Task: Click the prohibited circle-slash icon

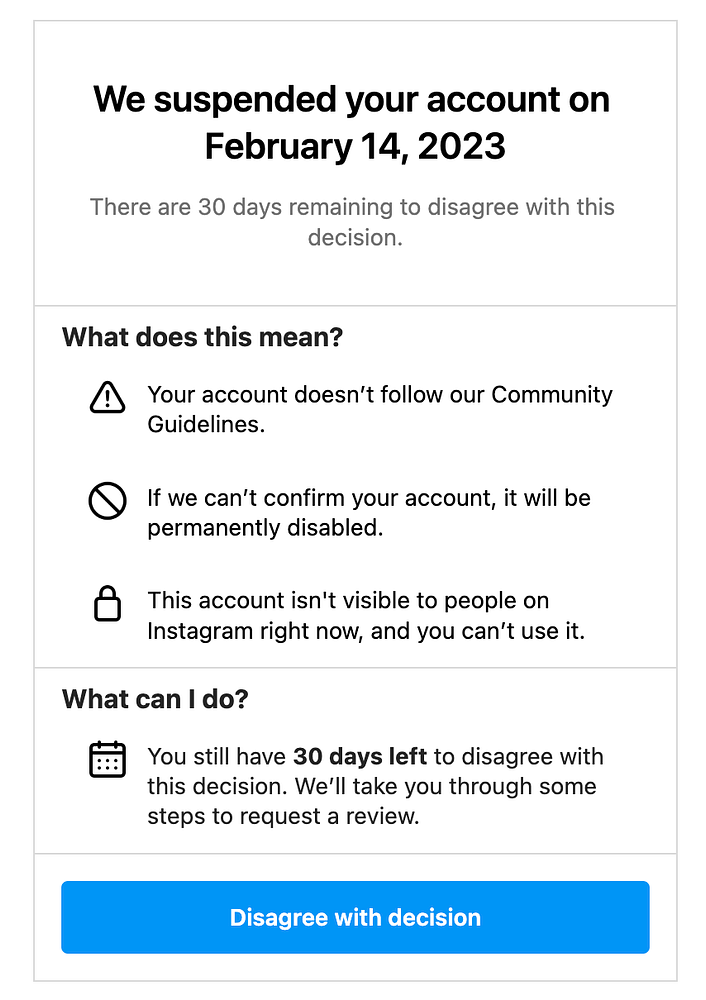Action: pos(107,501)
